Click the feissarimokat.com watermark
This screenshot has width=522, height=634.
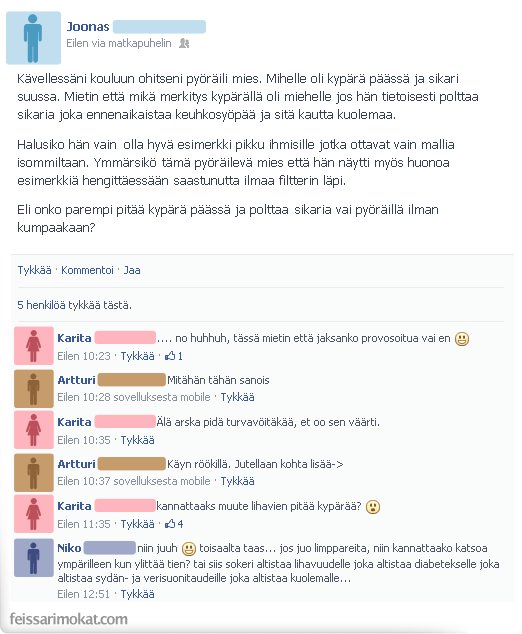coord(68,619)
